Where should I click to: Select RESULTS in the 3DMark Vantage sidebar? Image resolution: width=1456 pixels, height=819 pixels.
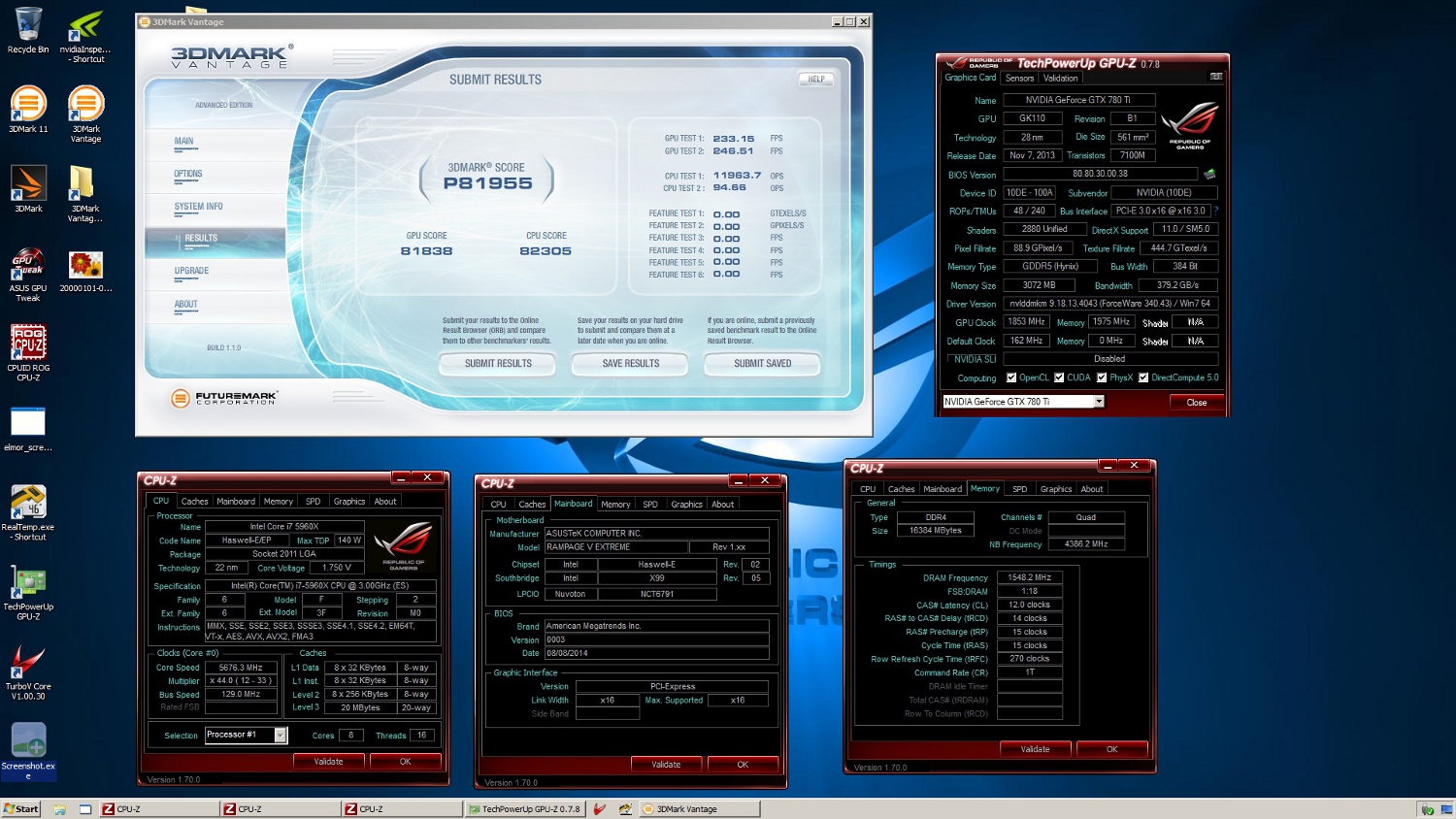(201, 239)
